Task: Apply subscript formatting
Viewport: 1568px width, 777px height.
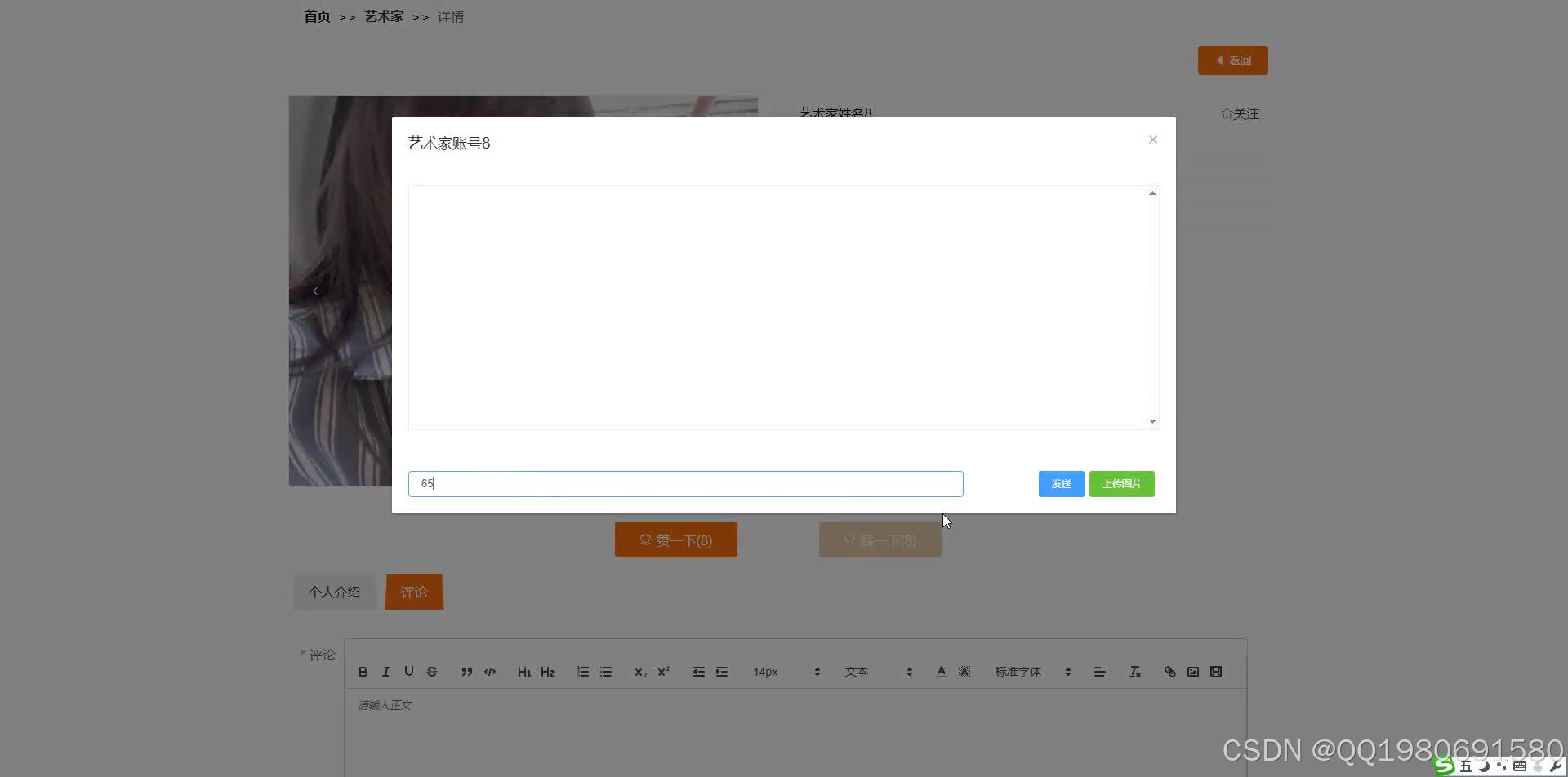Action: pos(641,672)
